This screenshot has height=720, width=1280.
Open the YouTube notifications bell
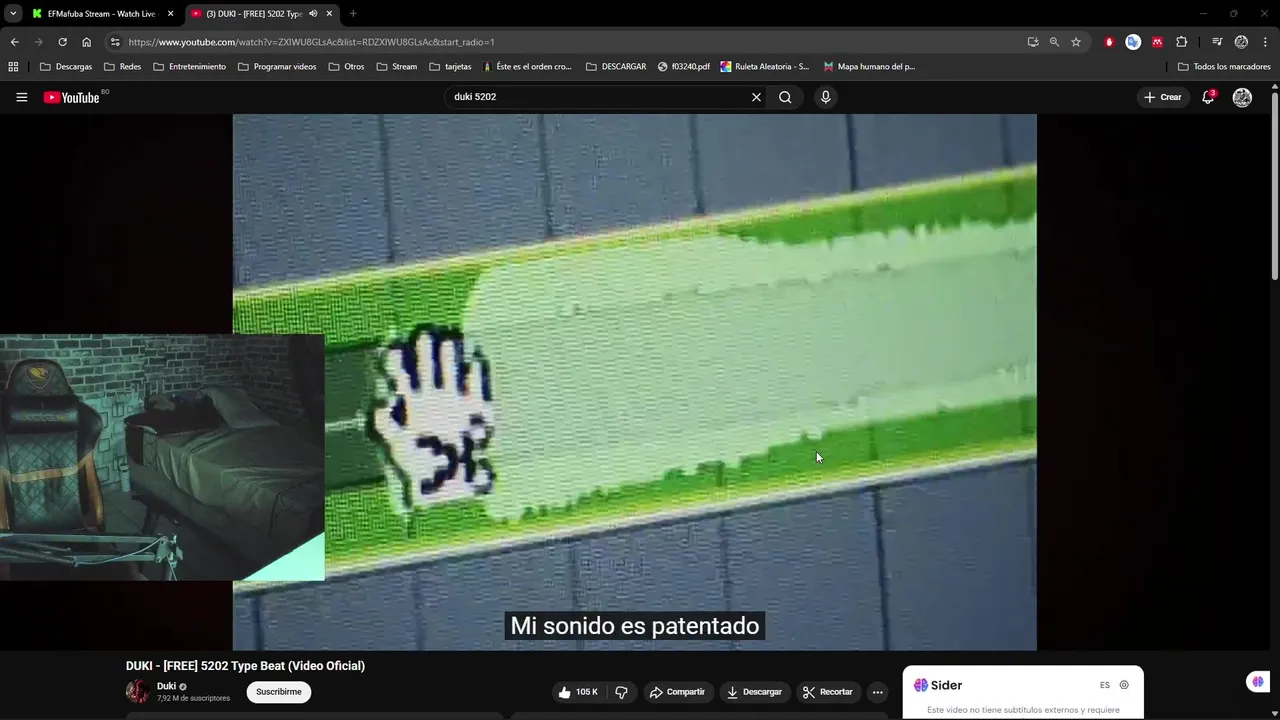click(x=1208, y=97)
